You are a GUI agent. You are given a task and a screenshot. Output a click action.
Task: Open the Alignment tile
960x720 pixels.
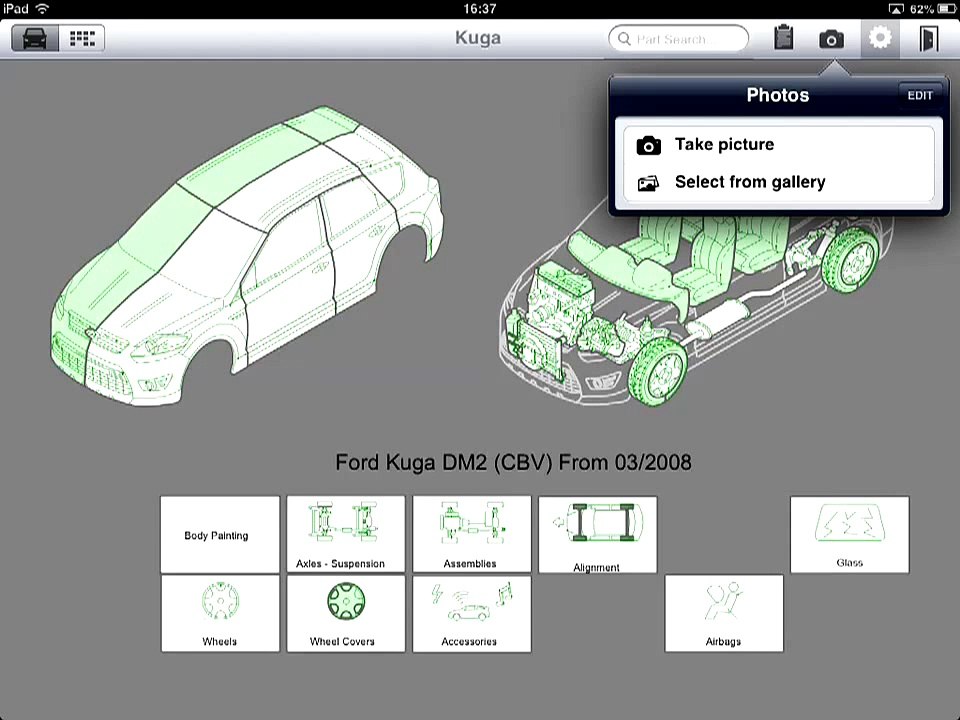[598, 535]
